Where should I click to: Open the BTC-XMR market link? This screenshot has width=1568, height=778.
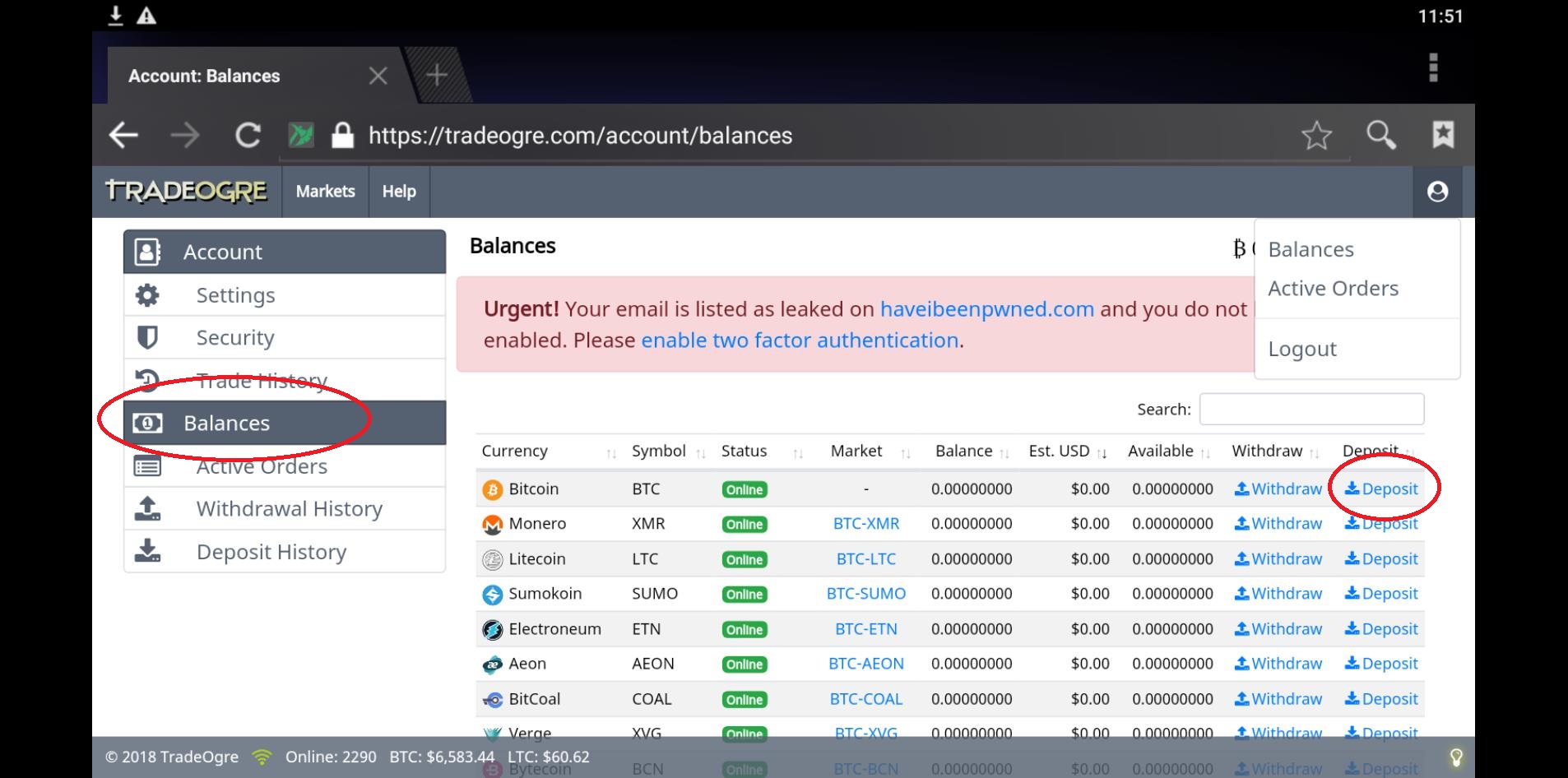point(866,524)
